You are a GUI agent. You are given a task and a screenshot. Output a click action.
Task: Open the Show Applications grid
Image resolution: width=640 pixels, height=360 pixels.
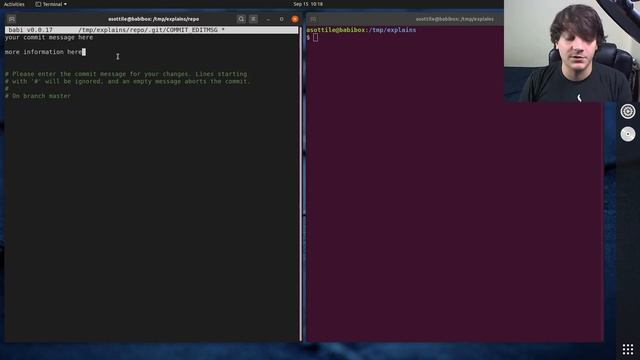[x=628, y=349]
